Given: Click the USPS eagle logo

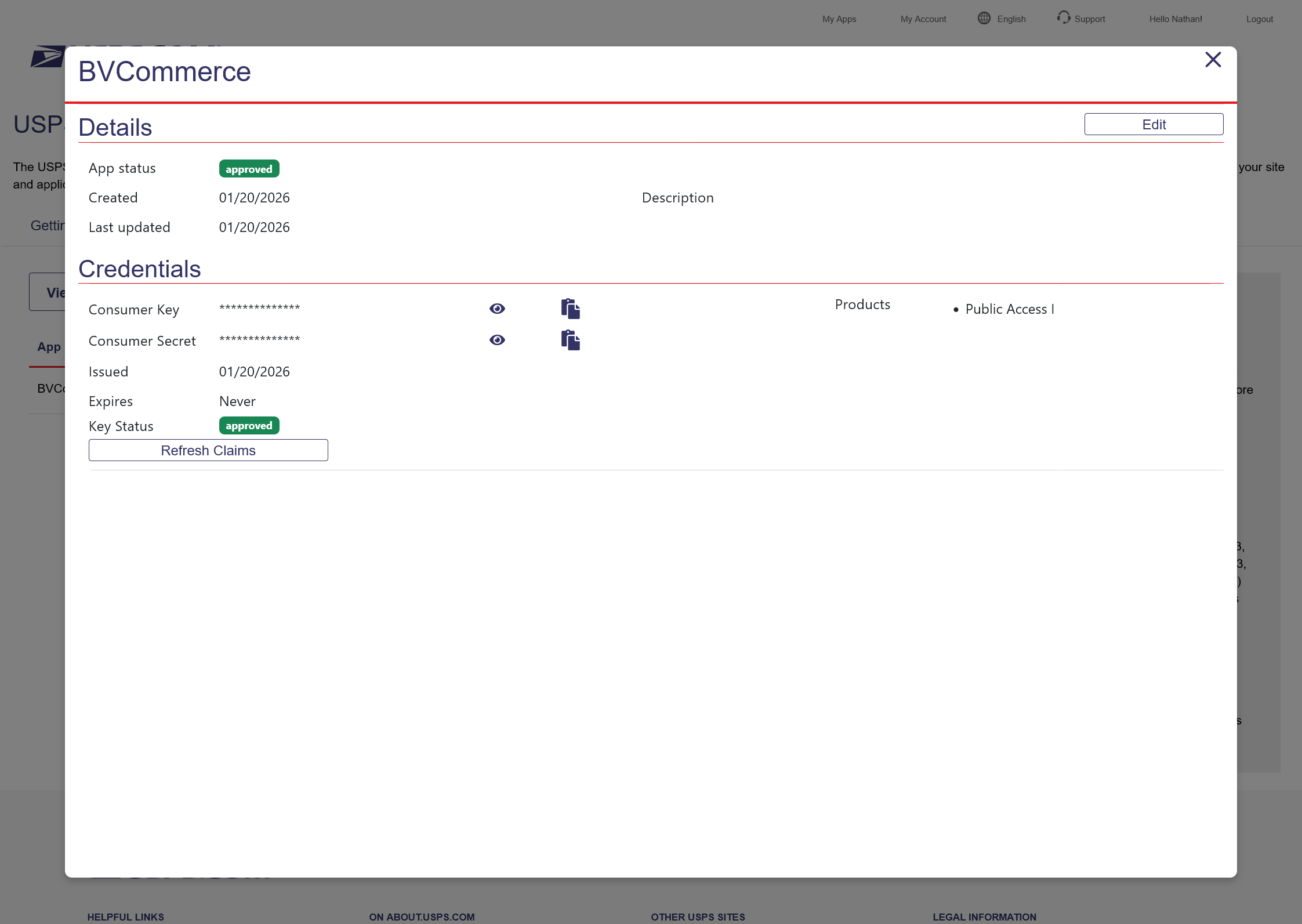Looking at the screenshot, I should (46, 57).
